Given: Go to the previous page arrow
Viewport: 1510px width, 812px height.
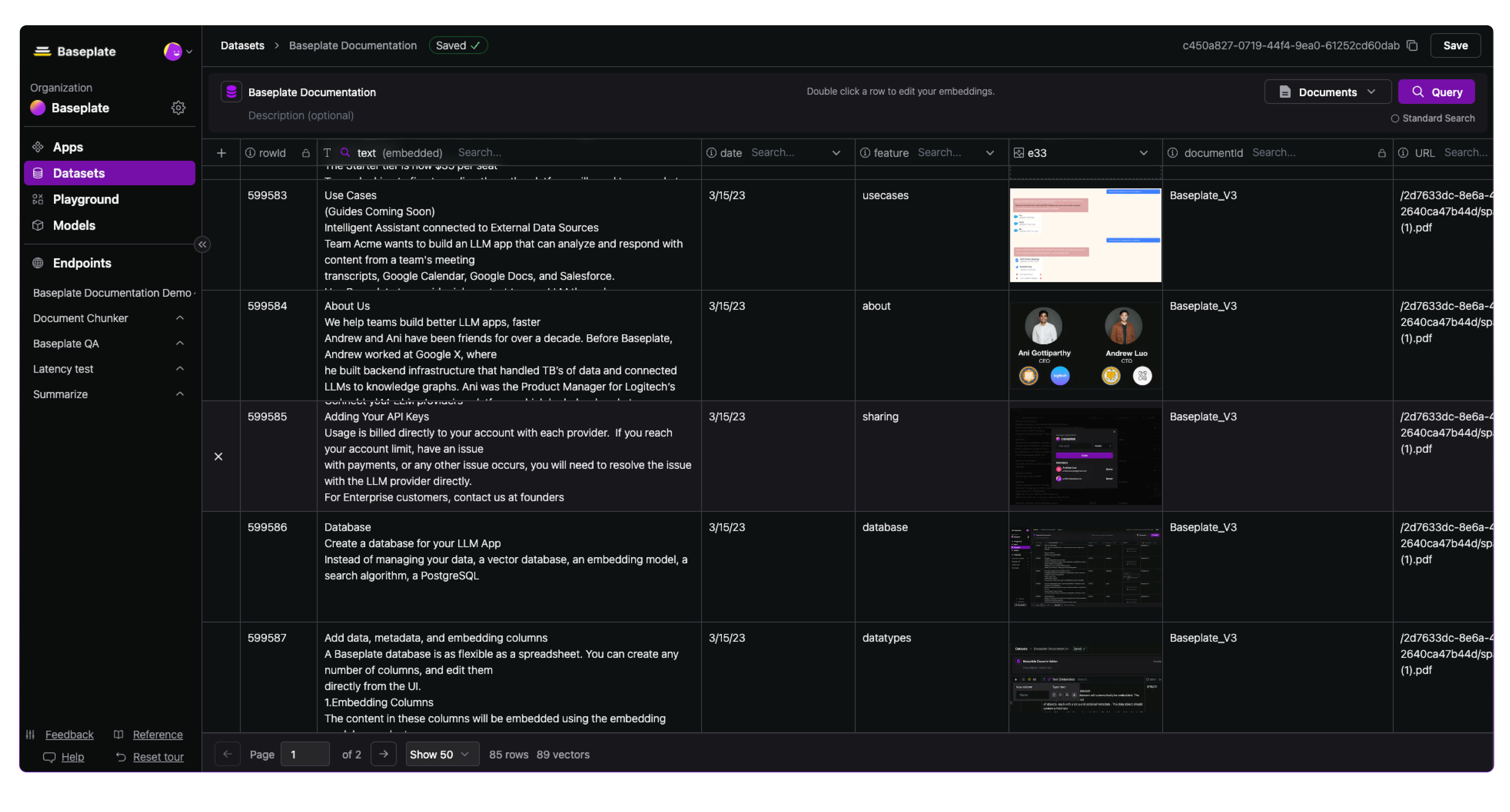Looking at the screenshot, I should pyautogui.click(x=227, y=754).
